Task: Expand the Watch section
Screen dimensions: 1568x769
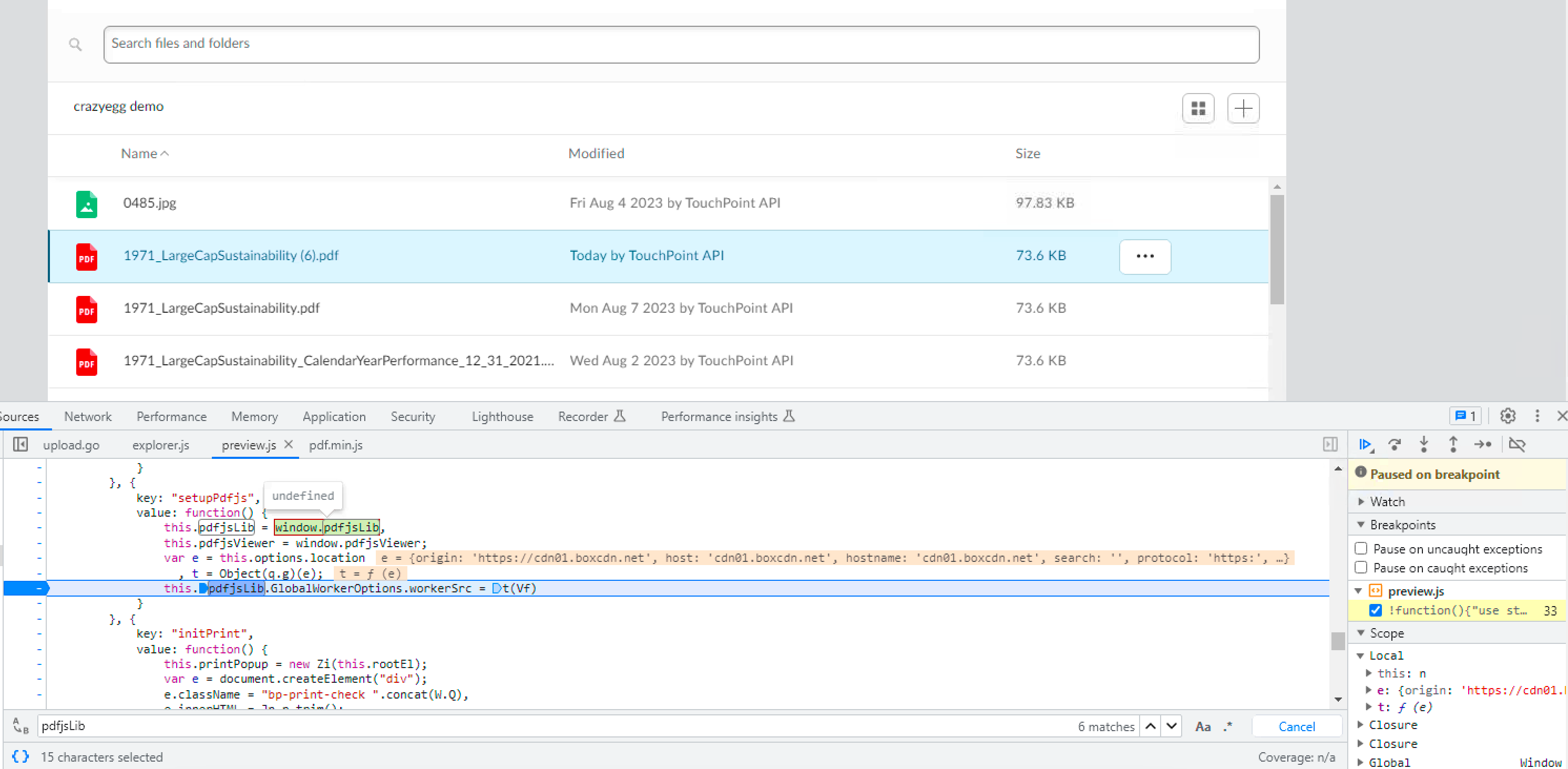Action: coord(1361,501)
